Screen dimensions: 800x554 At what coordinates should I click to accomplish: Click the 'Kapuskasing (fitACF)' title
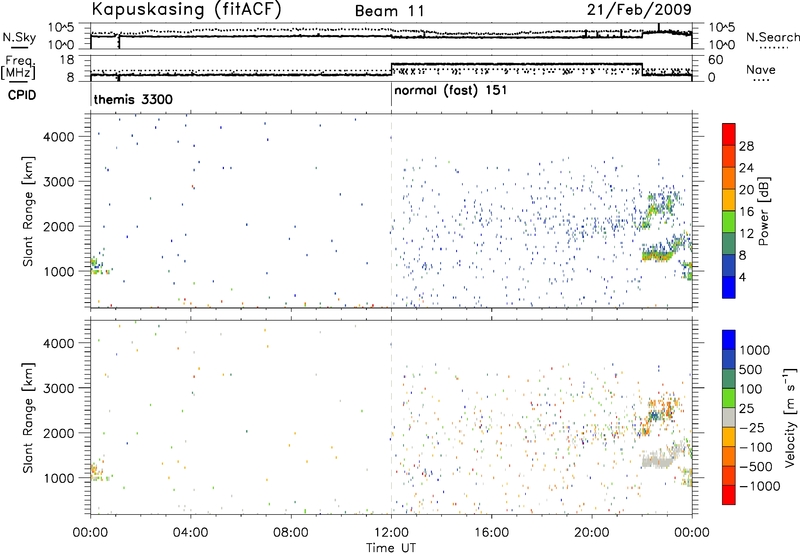(x=186, y=9)
